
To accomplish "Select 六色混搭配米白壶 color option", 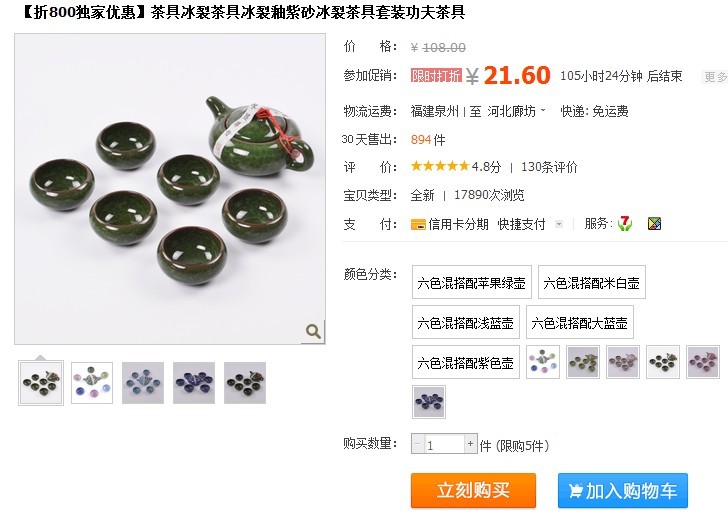I will (592, 282).
